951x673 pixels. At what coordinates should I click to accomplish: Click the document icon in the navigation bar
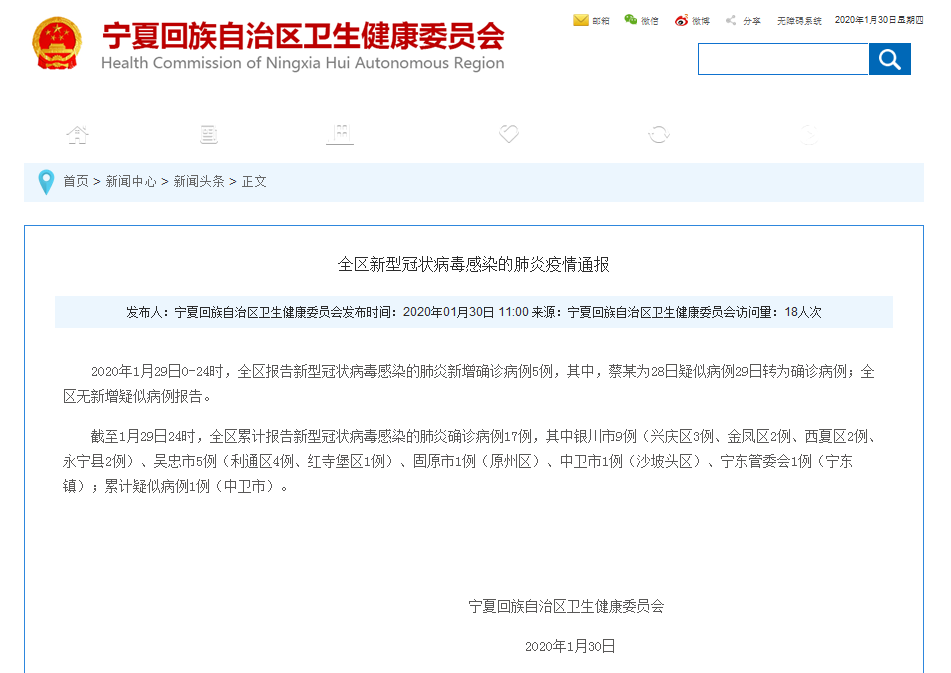pos(208,133)
